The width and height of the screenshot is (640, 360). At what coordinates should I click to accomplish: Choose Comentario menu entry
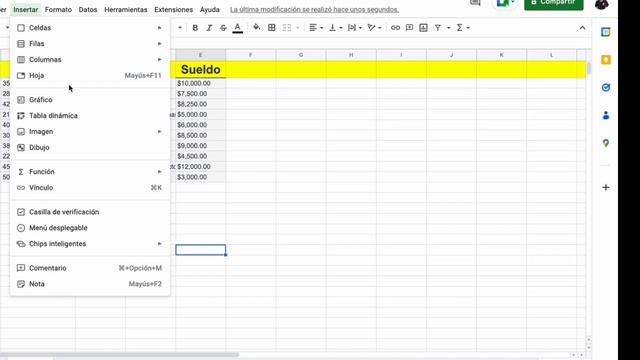90,268
